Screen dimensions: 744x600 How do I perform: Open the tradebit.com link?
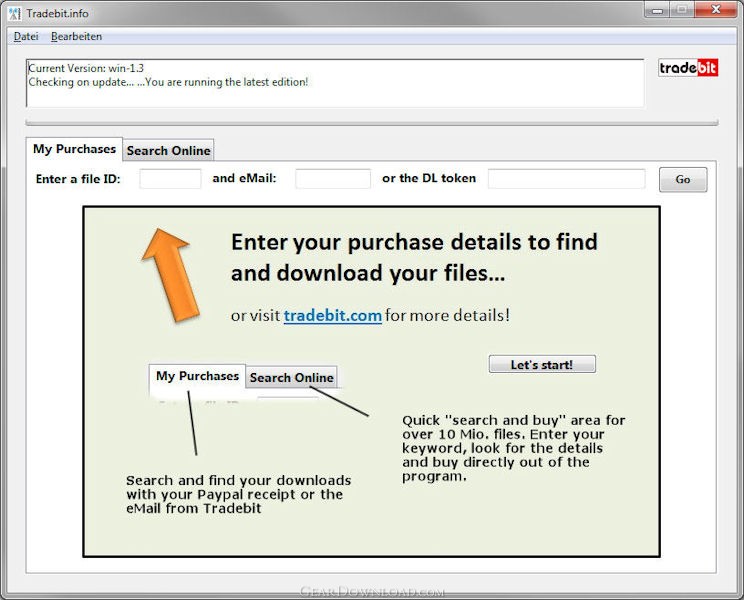pos(333,315)
